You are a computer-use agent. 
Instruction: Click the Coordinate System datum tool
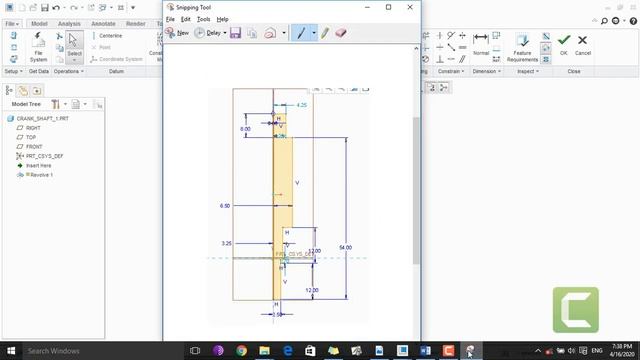point(116,59)
